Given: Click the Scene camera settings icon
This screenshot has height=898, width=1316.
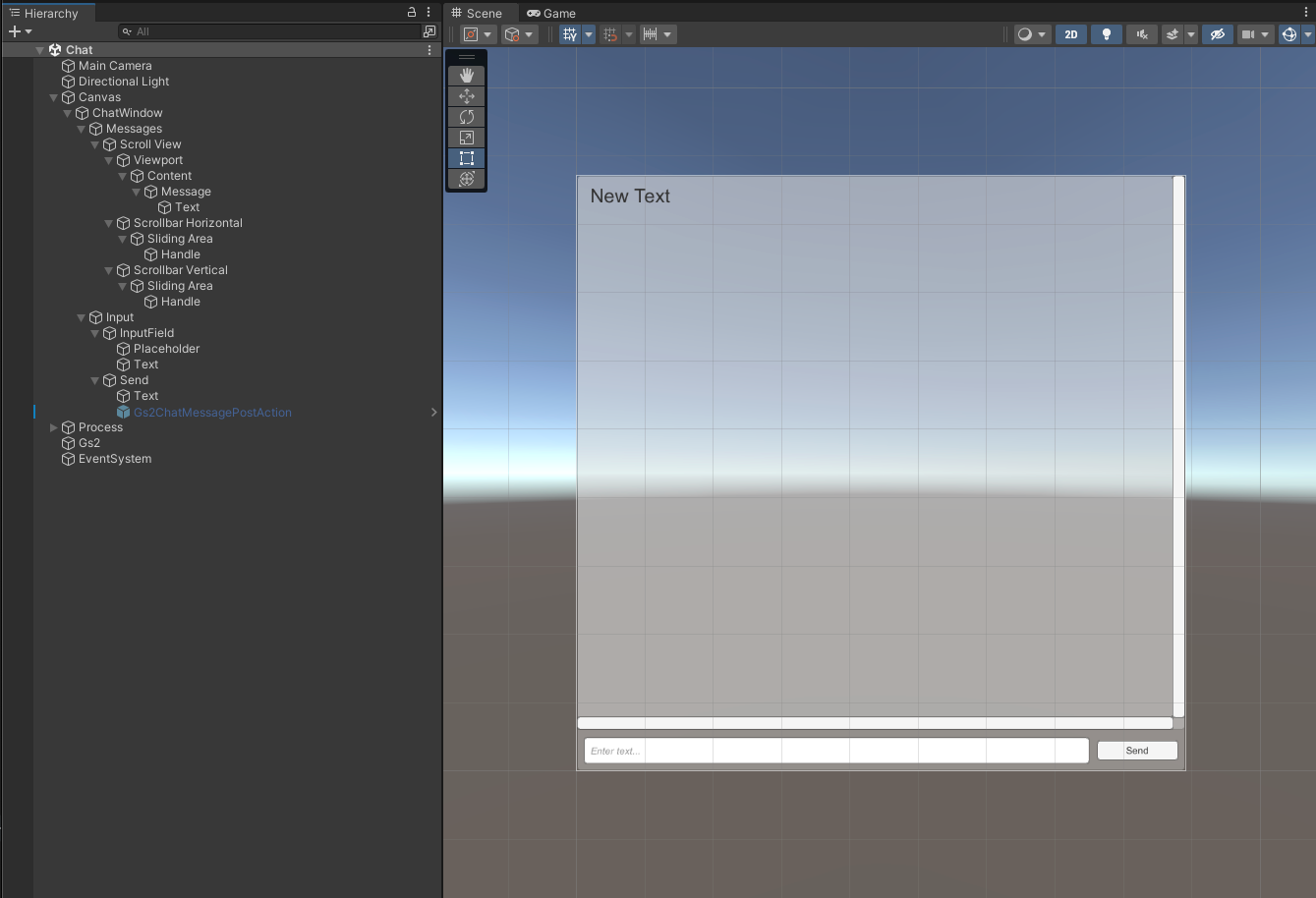Looking at the screenshot, I should pos(1248,34).
